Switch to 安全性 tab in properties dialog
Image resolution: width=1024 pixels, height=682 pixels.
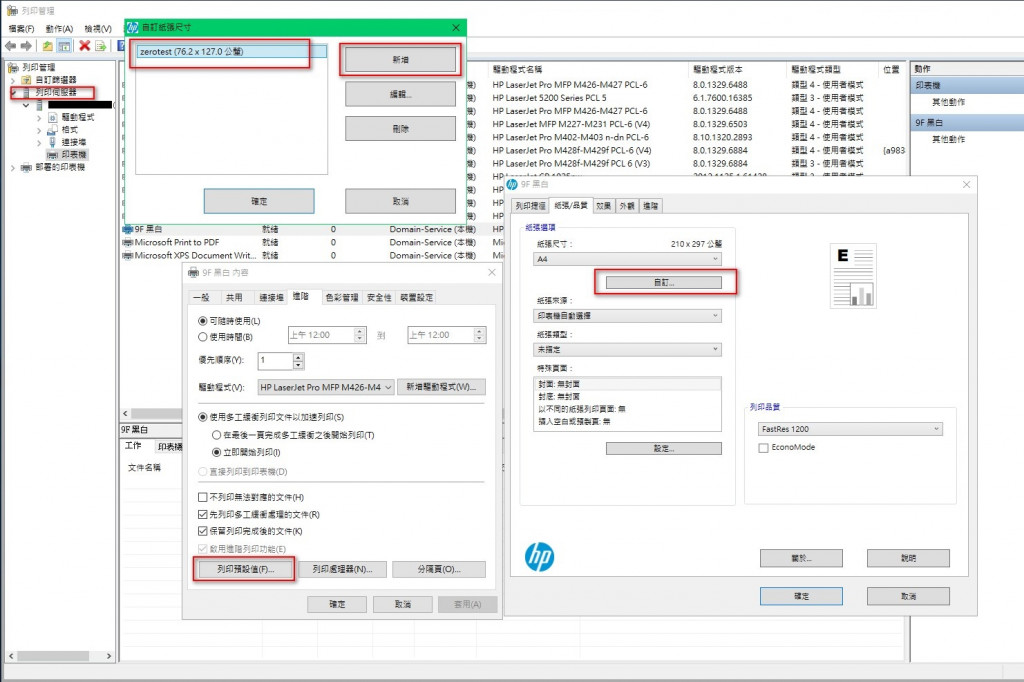coord(379,297)
